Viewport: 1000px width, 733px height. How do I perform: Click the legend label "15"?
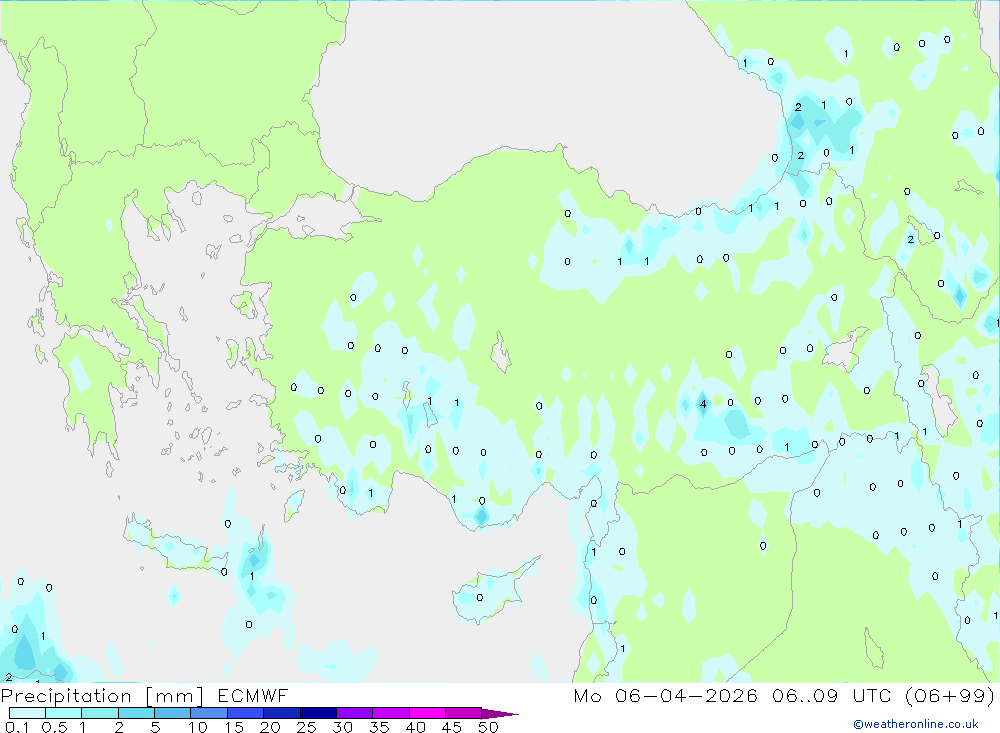234,727
